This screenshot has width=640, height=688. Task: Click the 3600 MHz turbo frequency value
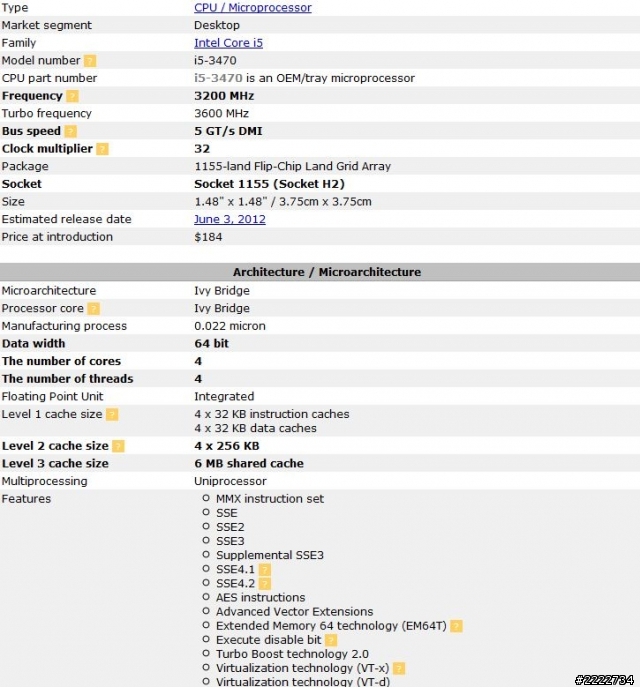pyautogui.click(x=222, y=113)
